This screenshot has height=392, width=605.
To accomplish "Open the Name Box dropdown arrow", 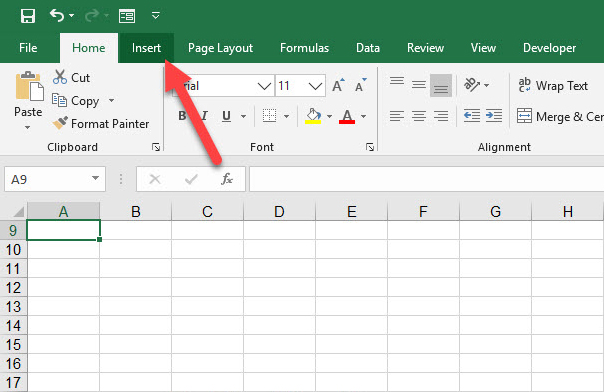I will coord(95,178).
